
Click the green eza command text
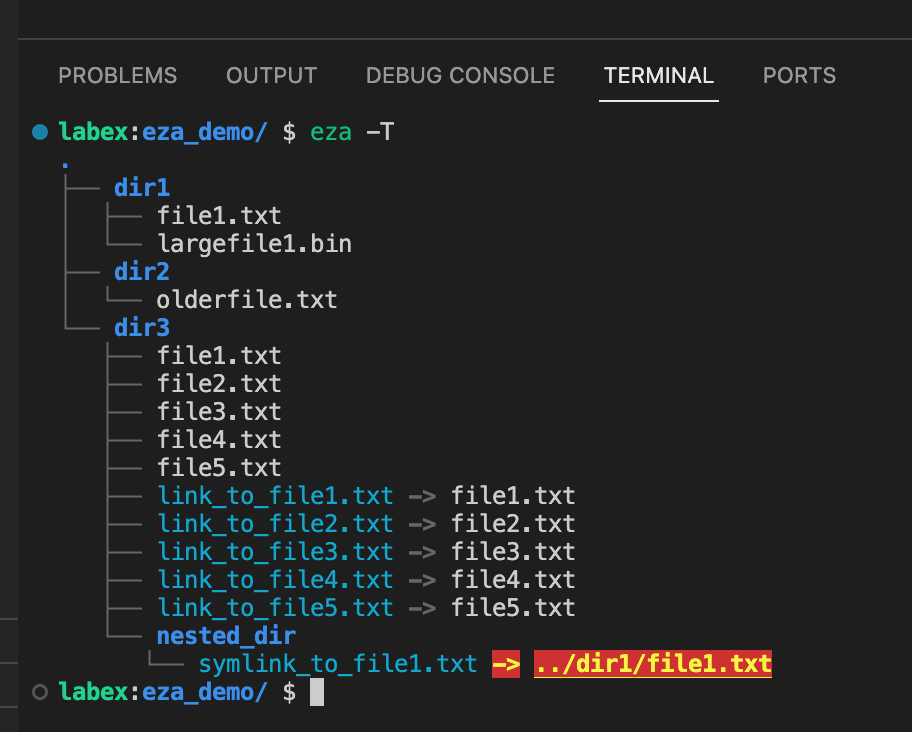(x=331, y=131)
